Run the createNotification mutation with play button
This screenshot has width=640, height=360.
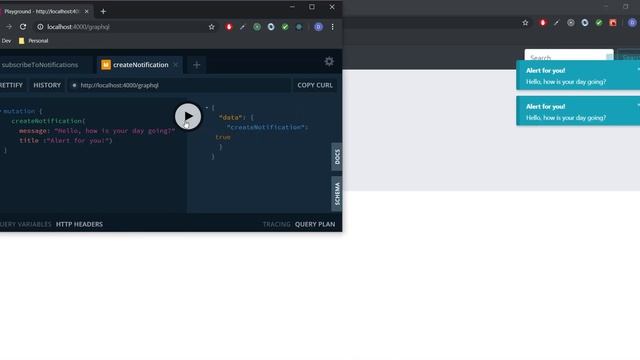click(x=188, y=116)
